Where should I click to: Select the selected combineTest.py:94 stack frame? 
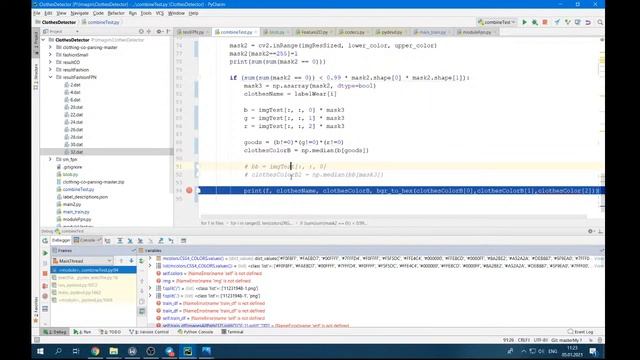click(x=93, y=270)
